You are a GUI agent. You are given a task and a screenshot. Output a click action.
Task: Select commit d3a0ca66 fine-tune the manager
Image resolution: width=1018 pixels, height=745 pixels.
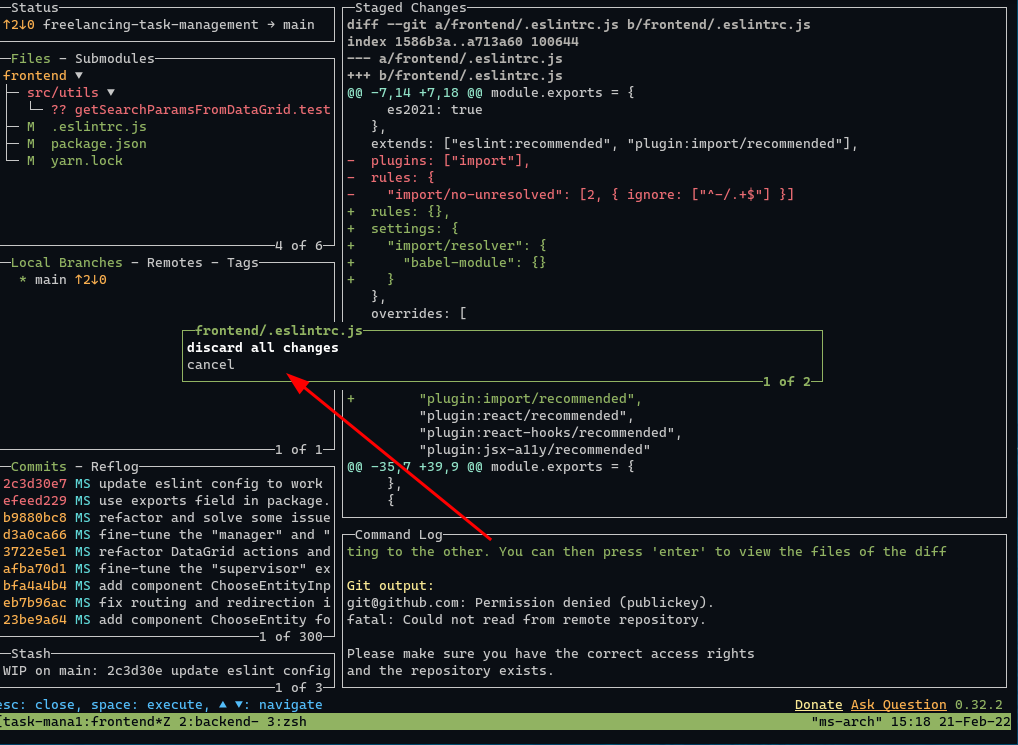coord(166,535)
